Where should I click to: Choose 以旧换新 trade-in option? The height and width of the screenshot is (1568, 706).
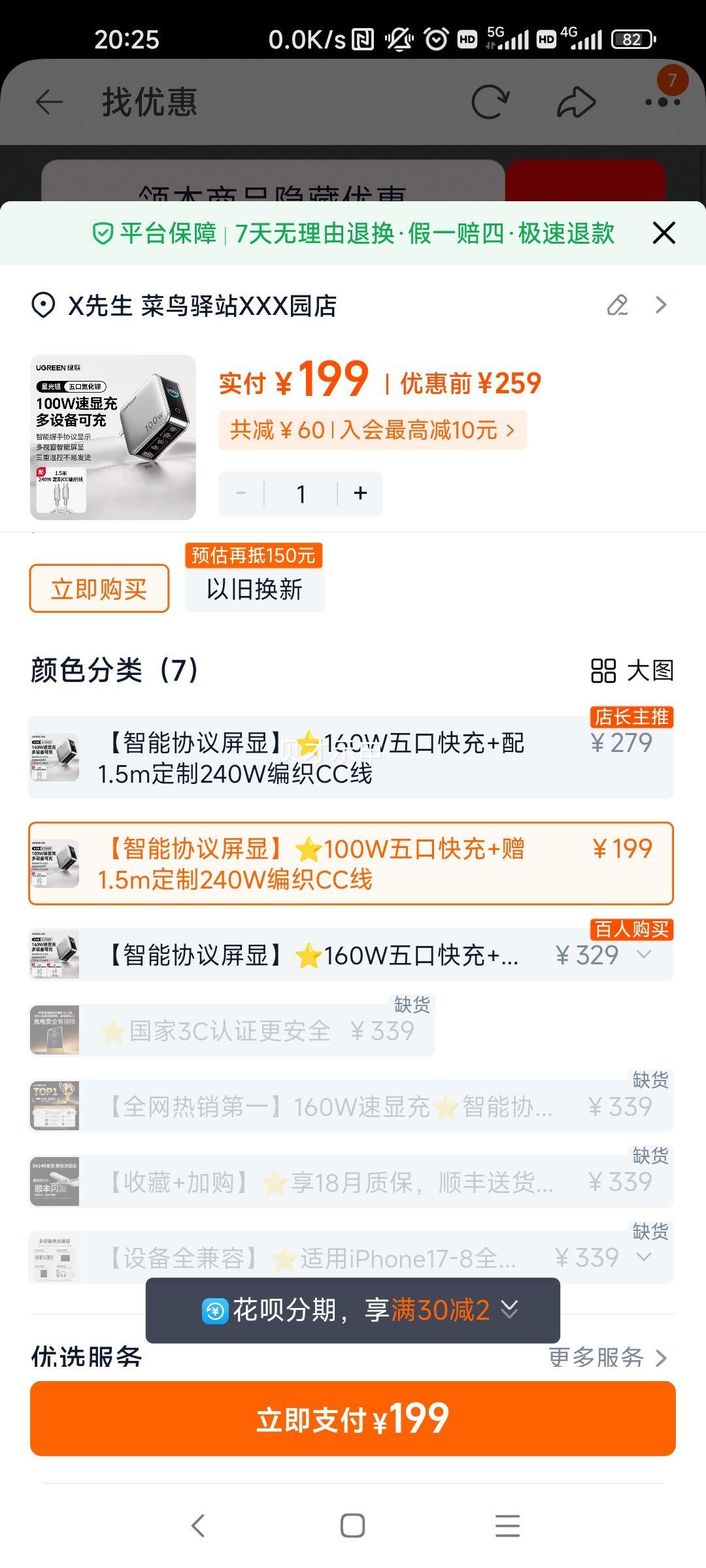click(x=254, y=589)
